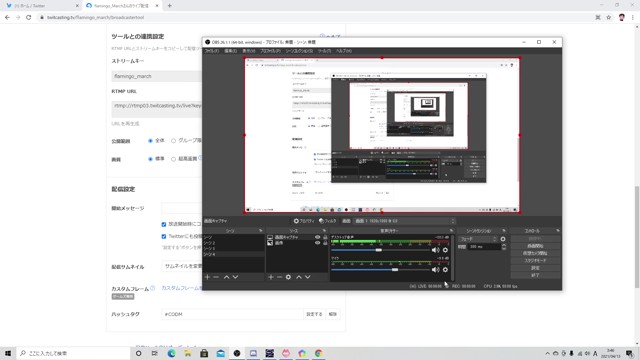Select the fourth scene in the list
The height and width of the screenshot is (360, 640).
tap(234, 254)
